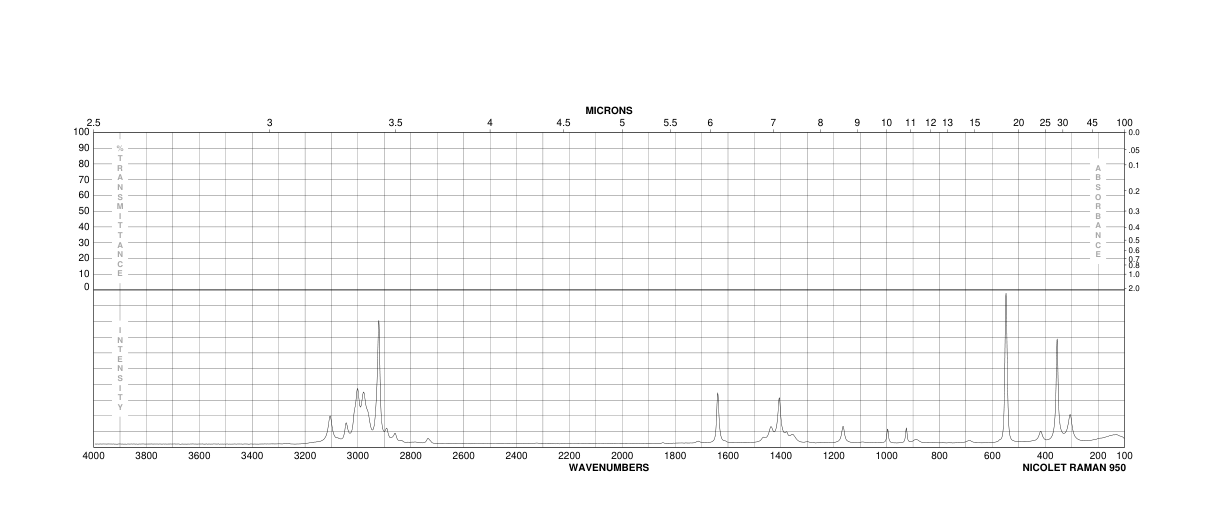Select the NICOLET RAMAN 950 instrument label
Screen dimensions: 1224x528
click(x=1074, y=468)
